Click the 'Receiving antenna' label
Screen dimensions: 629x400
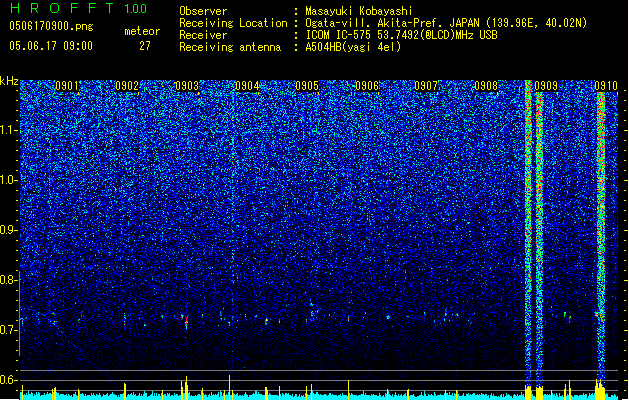pyautogui.click(x=230, y=47)
